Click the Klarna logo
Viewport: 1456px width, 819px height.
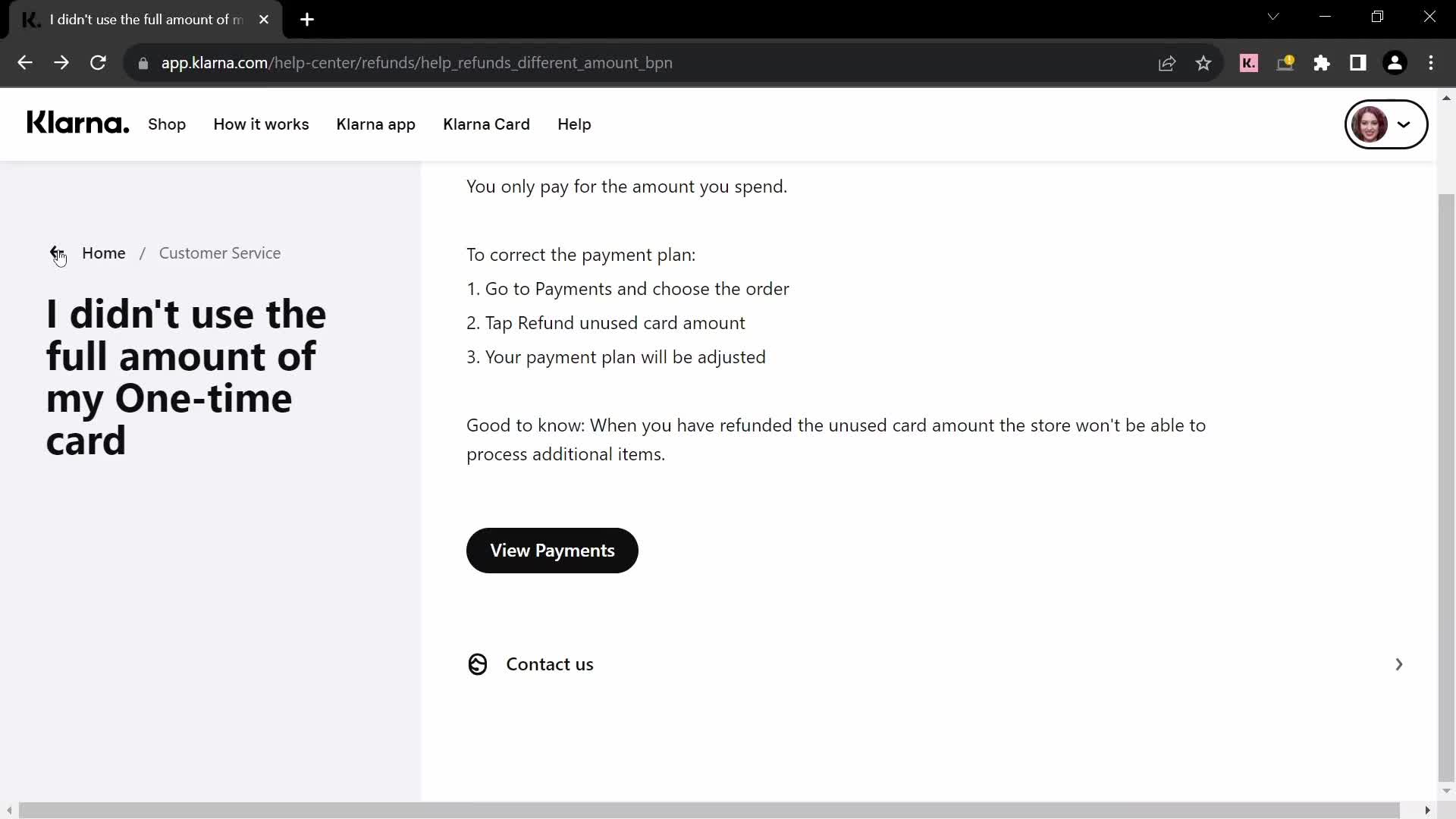pos(78,123)
